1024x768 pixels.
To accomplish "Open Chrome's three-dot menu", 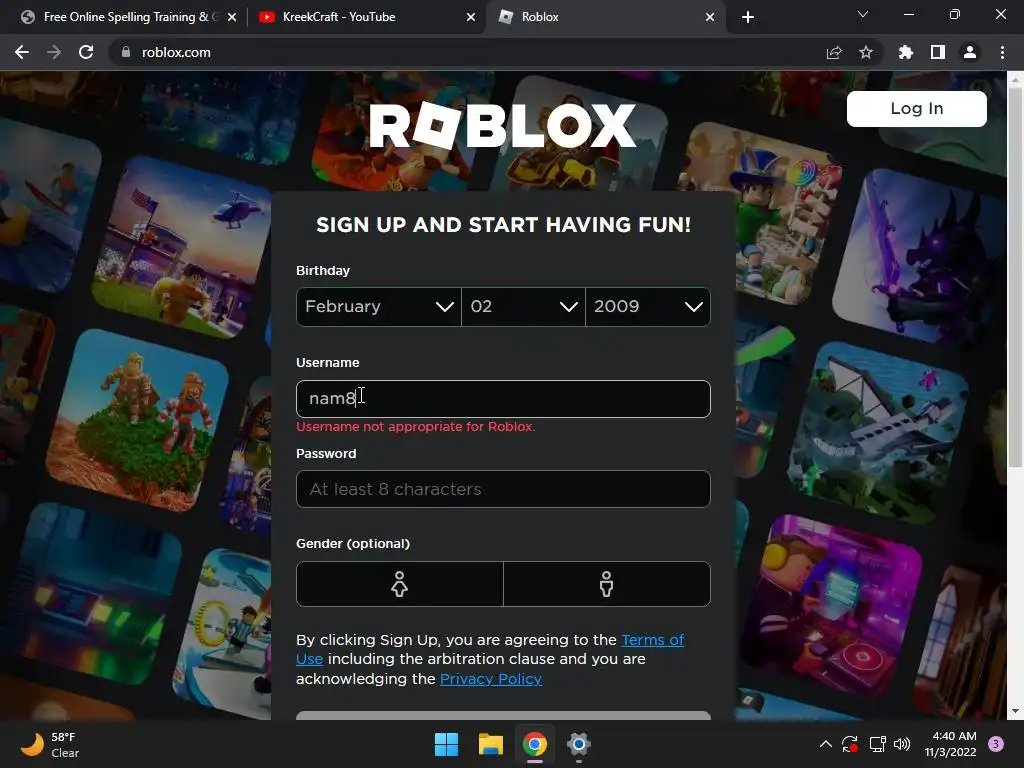I will [x=1002, y=52].
